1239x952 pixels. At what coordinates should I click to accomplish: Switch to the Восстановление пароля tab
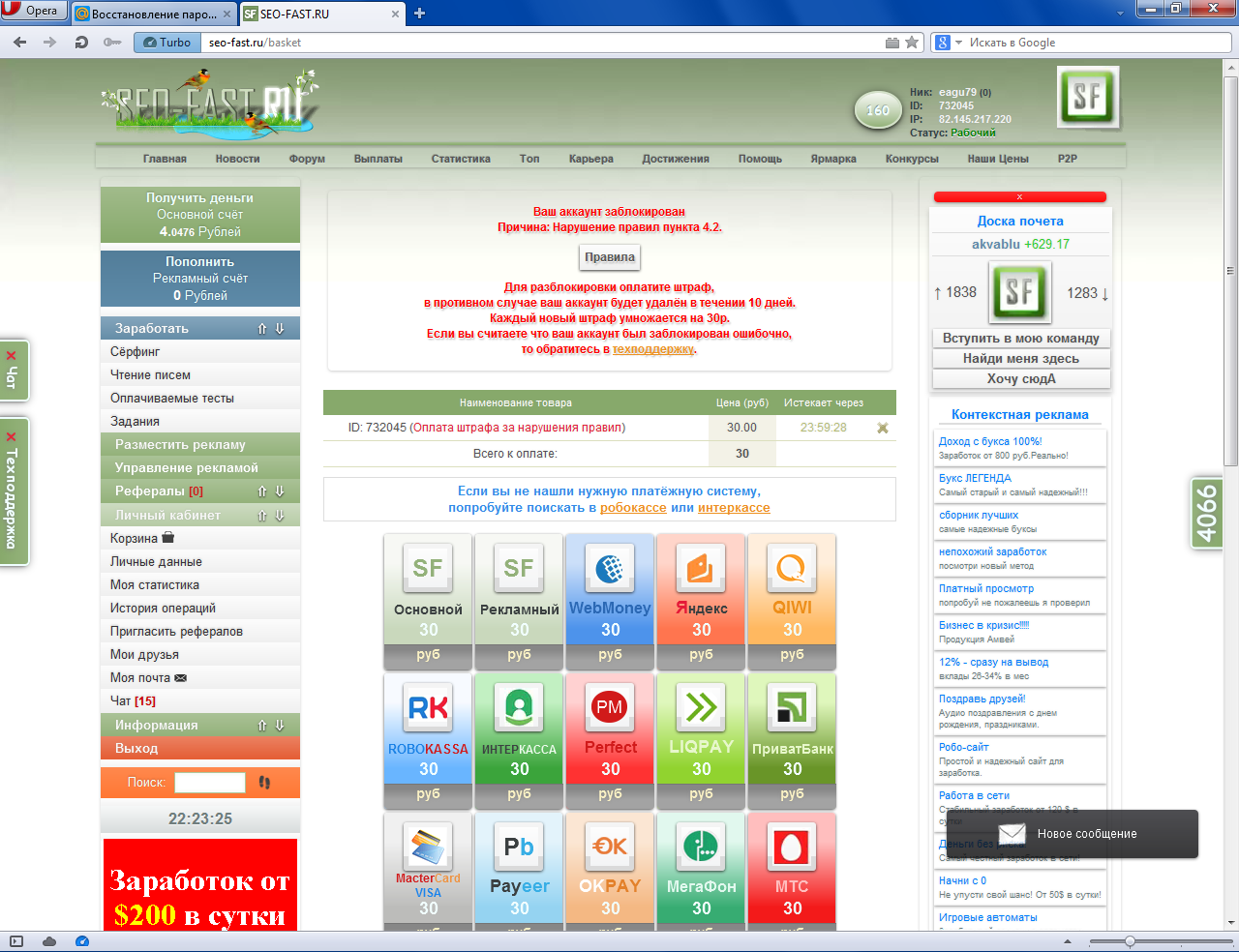pos(153,14)
